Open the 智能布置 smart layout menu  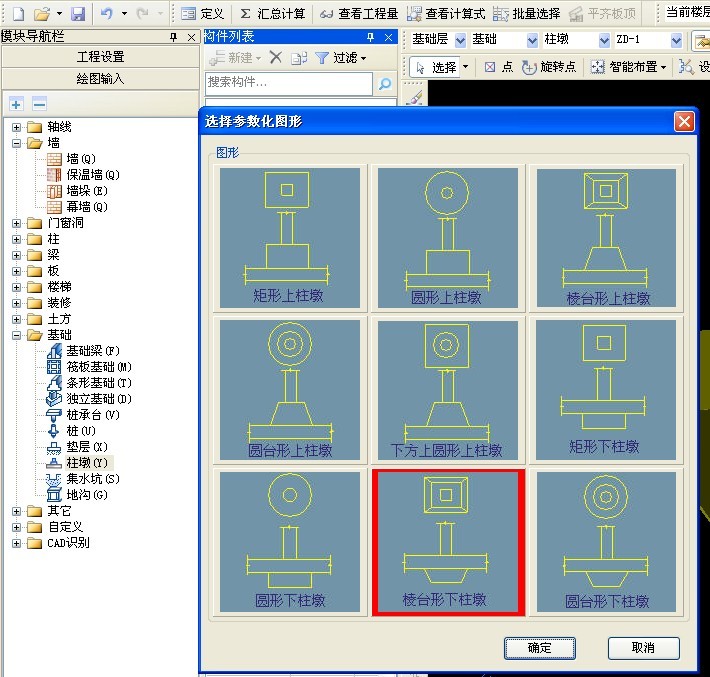pos(628,67)
